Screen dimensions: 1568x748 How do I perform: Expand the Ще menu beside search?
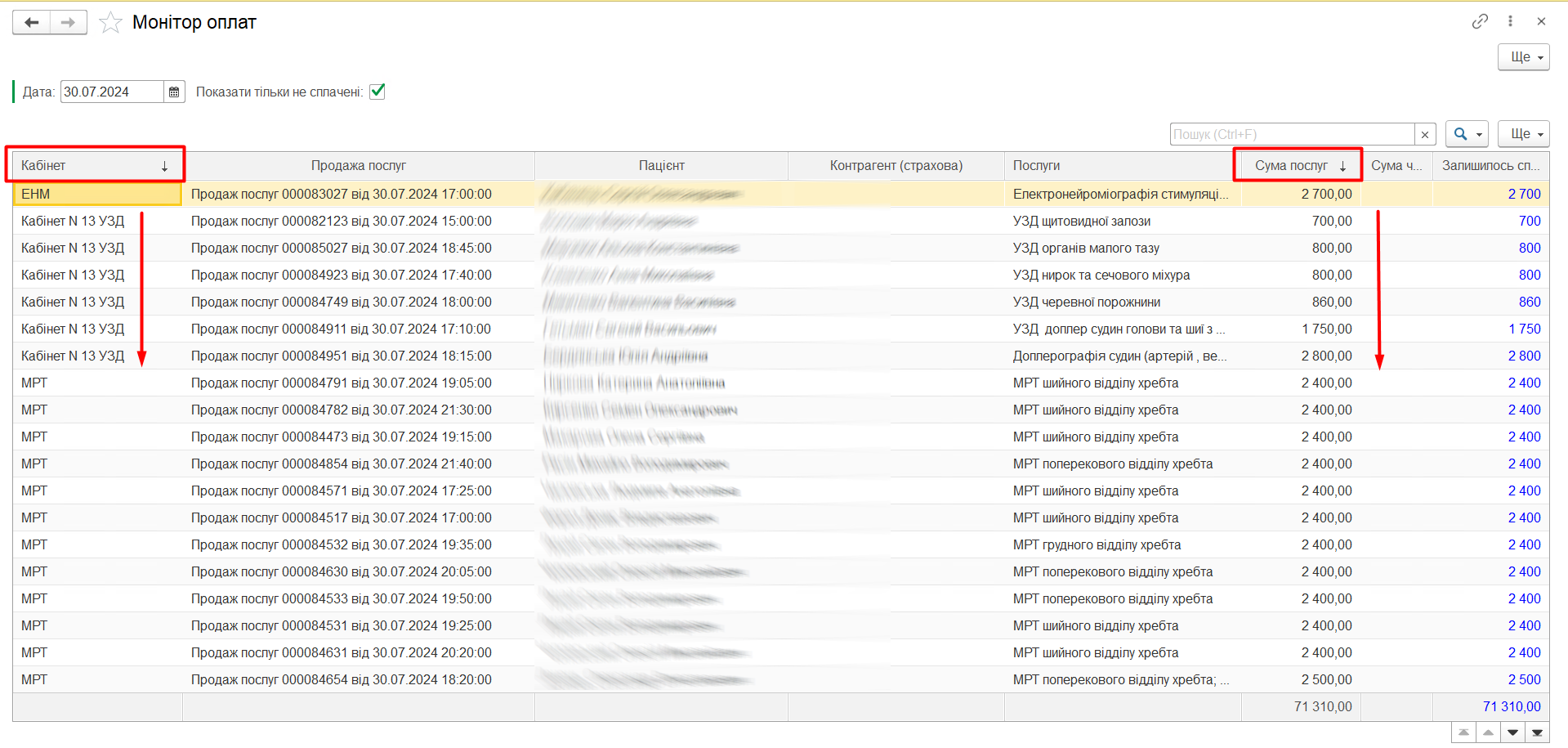1523,134
